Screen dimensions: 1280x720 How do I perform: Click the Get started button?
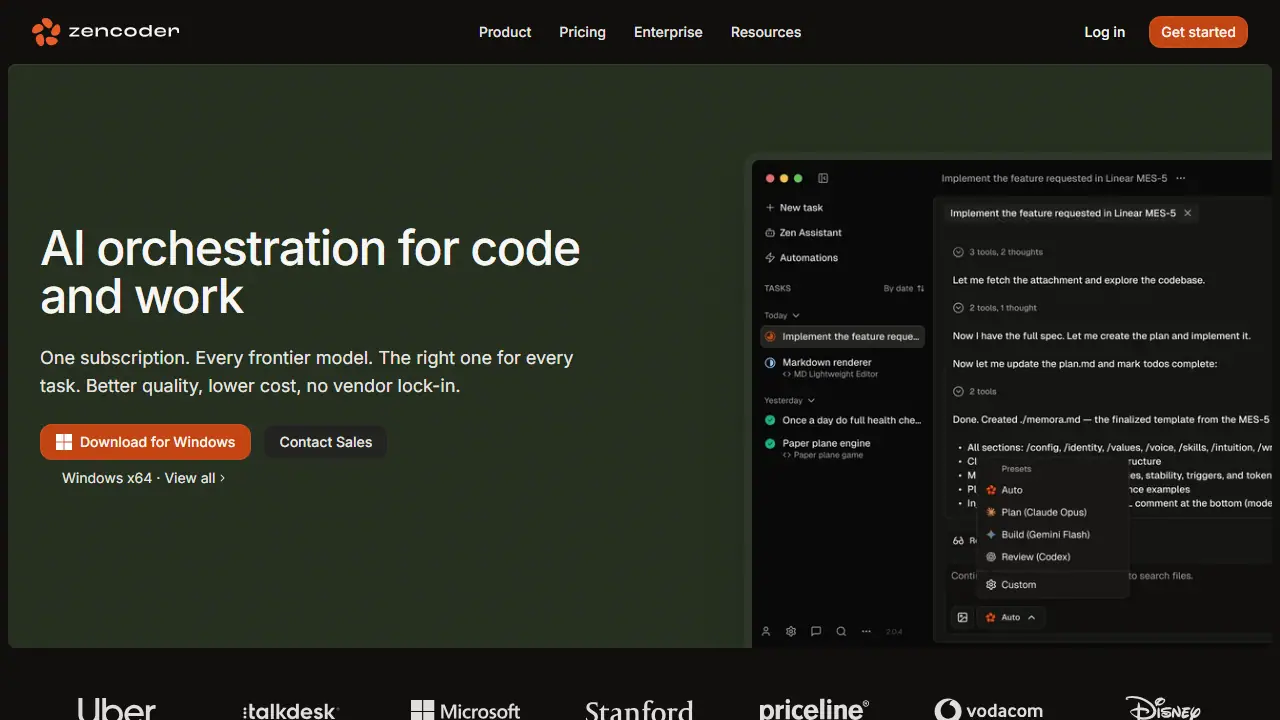(x=1198, y=32)
